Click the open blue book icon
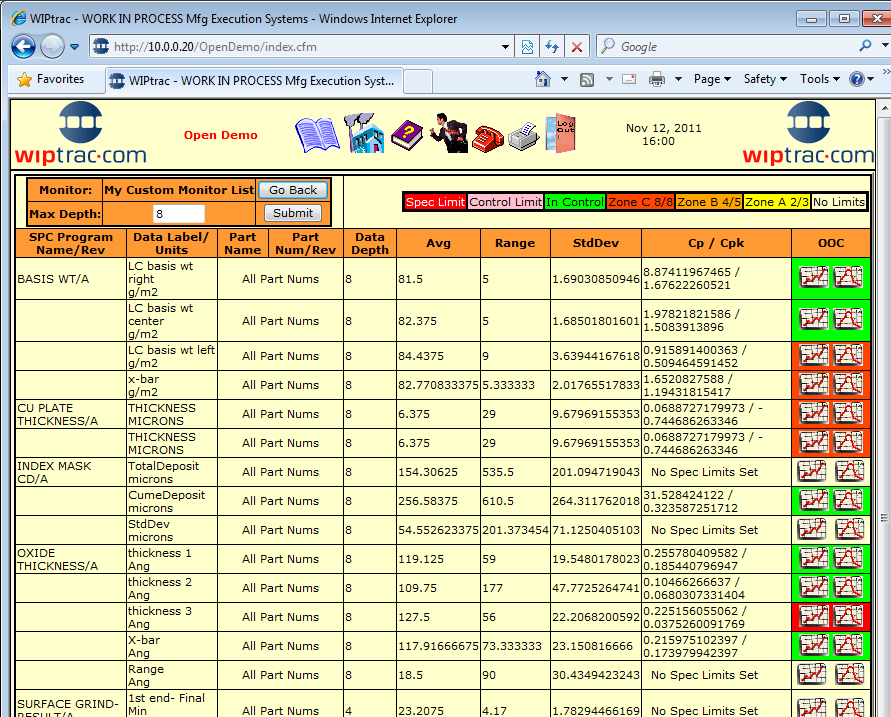 click(317, 134)
